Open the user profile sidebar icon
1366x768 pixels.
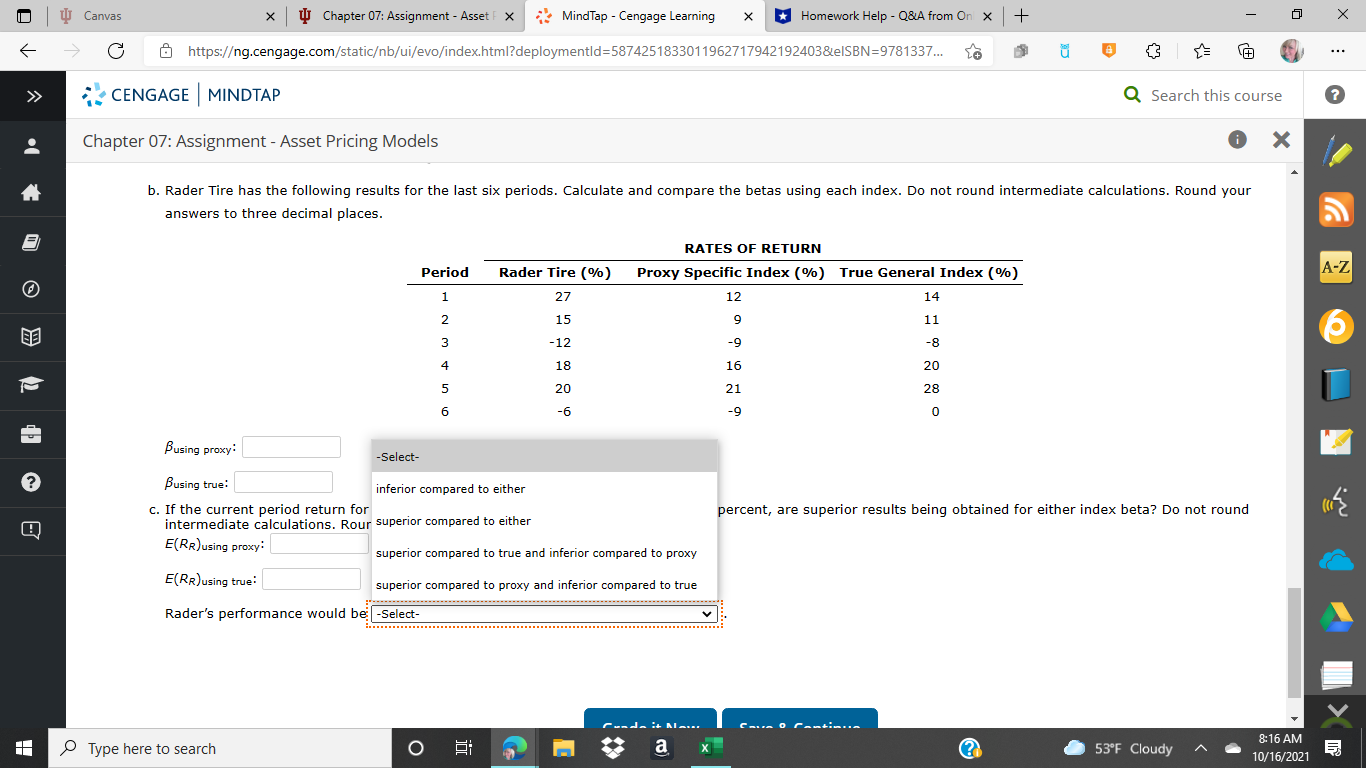tap(33, 147)
